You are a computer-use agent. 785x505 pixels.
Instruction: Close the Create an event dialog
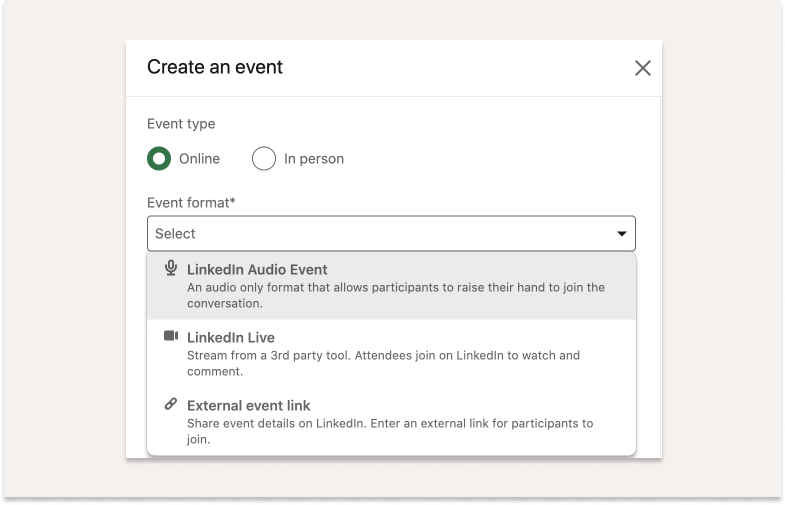[x=642, y=68]
